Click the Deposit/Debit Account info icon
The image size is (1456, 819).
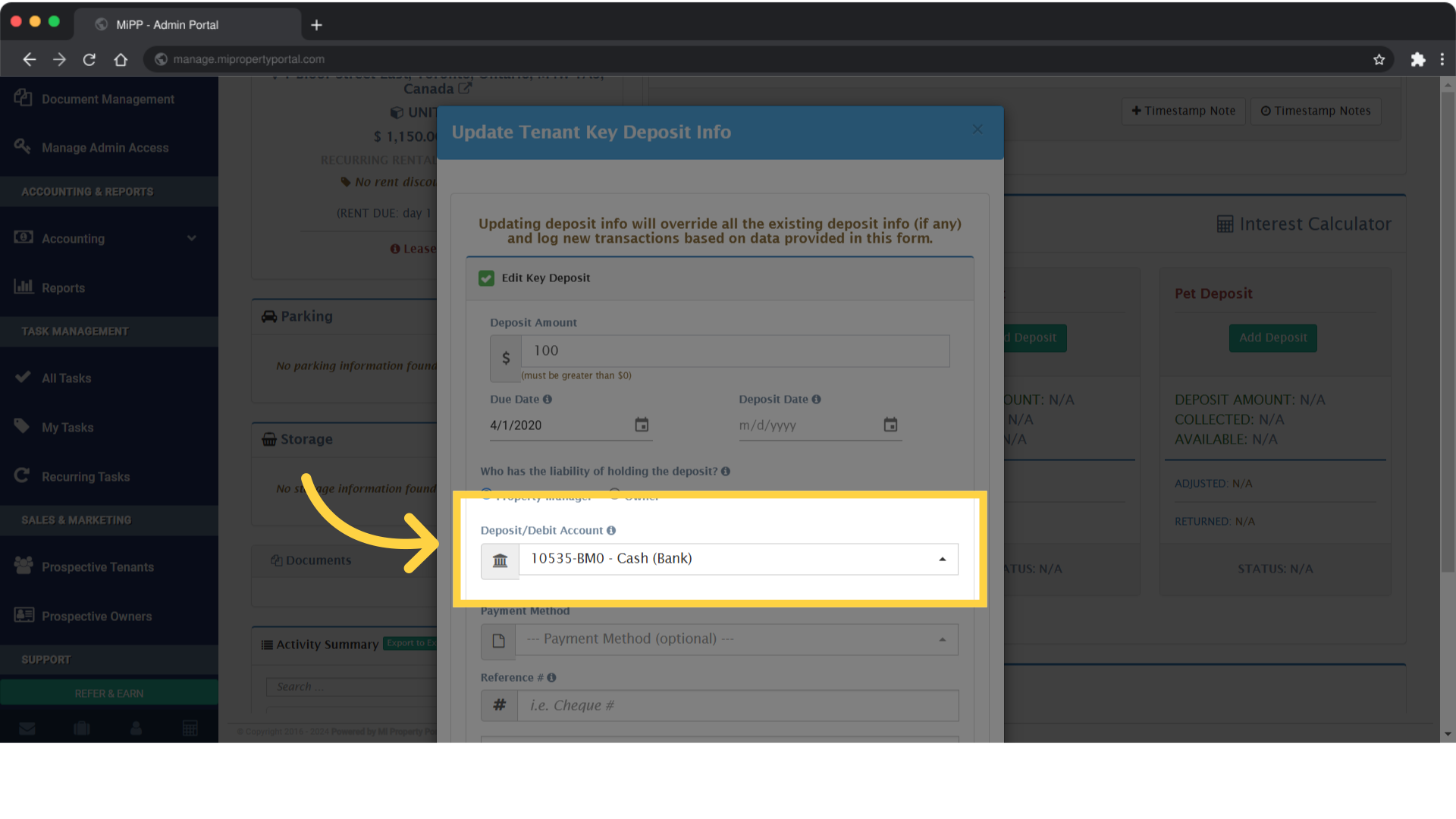611,531
